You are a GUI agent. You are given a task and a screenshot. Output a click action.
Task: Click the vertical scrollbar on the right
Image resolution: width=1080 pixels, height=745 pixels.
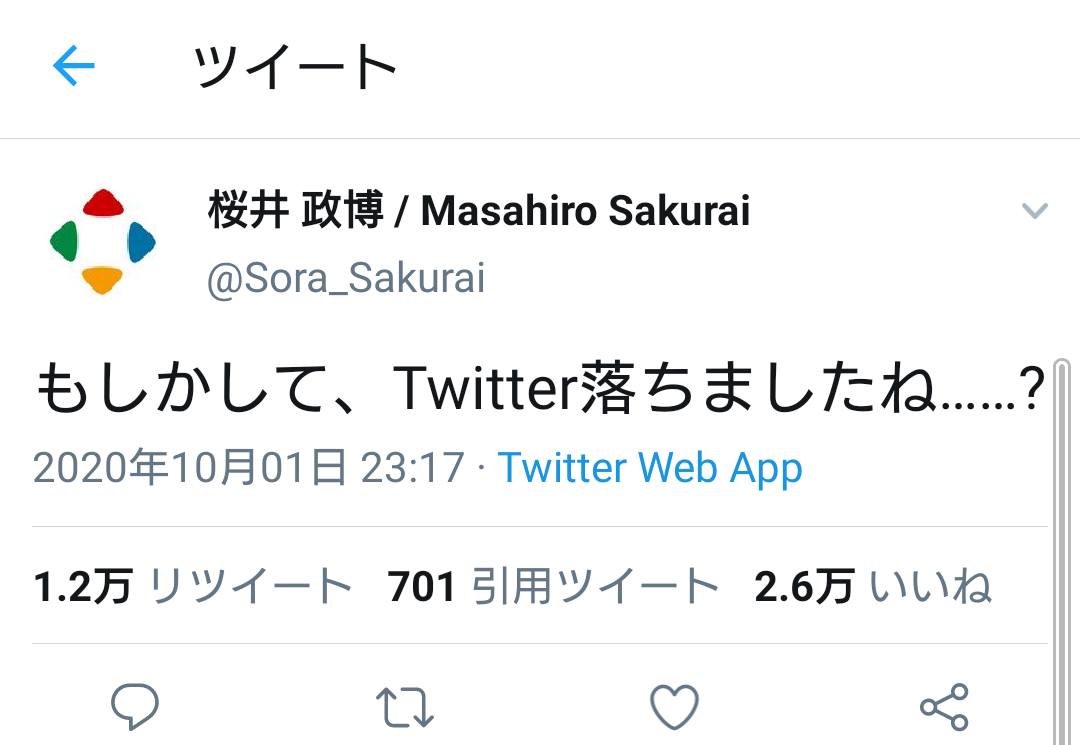click(x=1062, y=550)
